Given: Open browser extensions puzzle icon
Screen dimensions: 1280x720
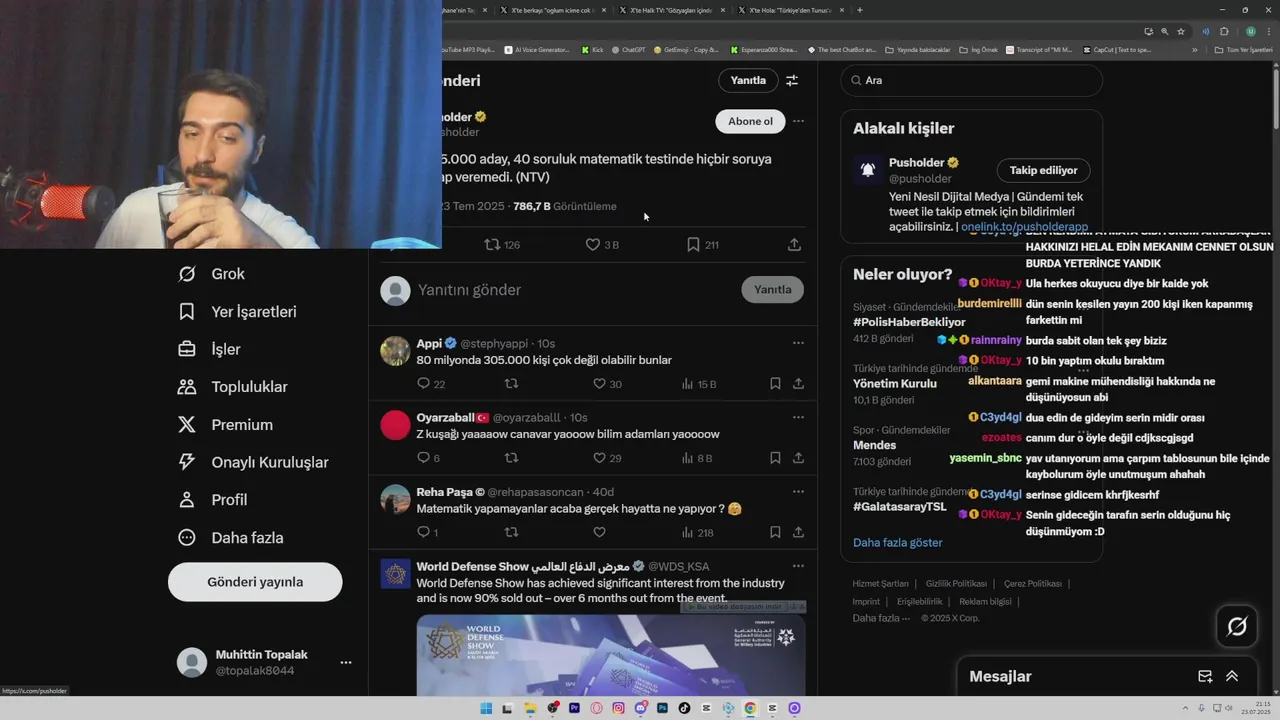Looking at the screenshot, I should coord(1224,31).
